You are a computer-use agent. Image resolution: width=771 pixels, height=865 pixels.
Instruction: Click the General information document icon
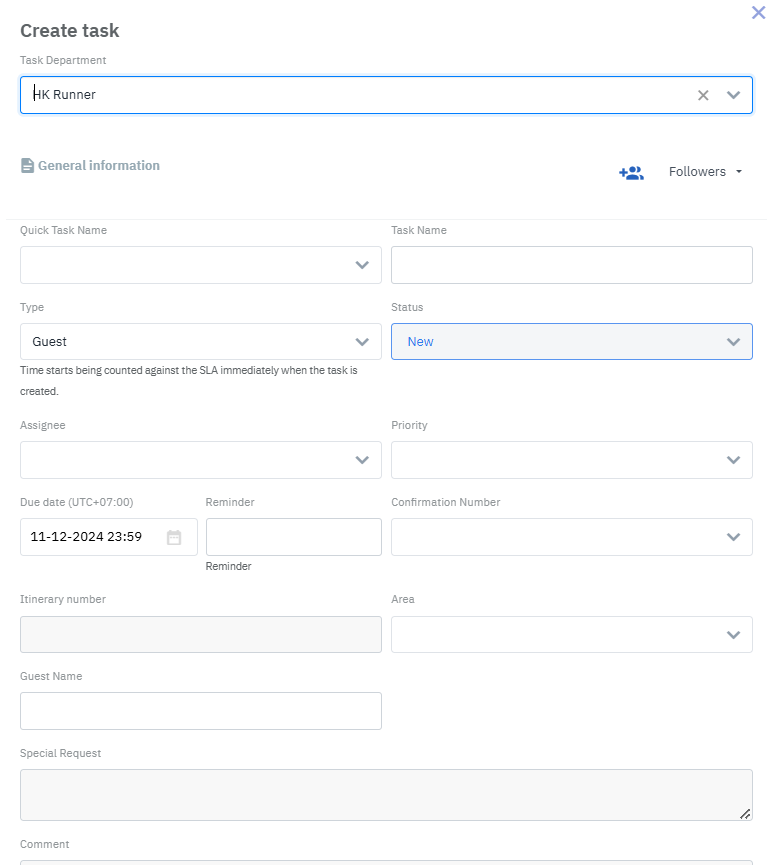pyautogui.click(x=28, y=166)
